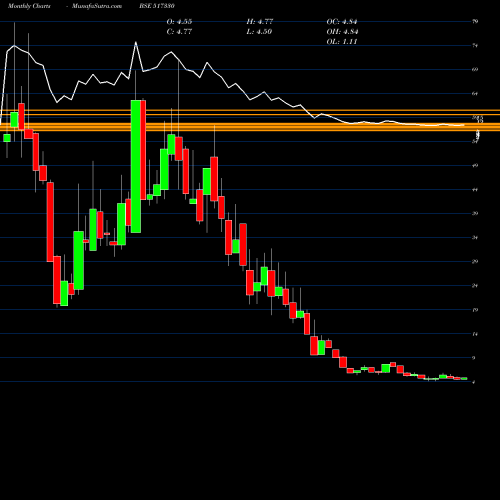Select the low value 'L: 4.50'

coord(259,32)
